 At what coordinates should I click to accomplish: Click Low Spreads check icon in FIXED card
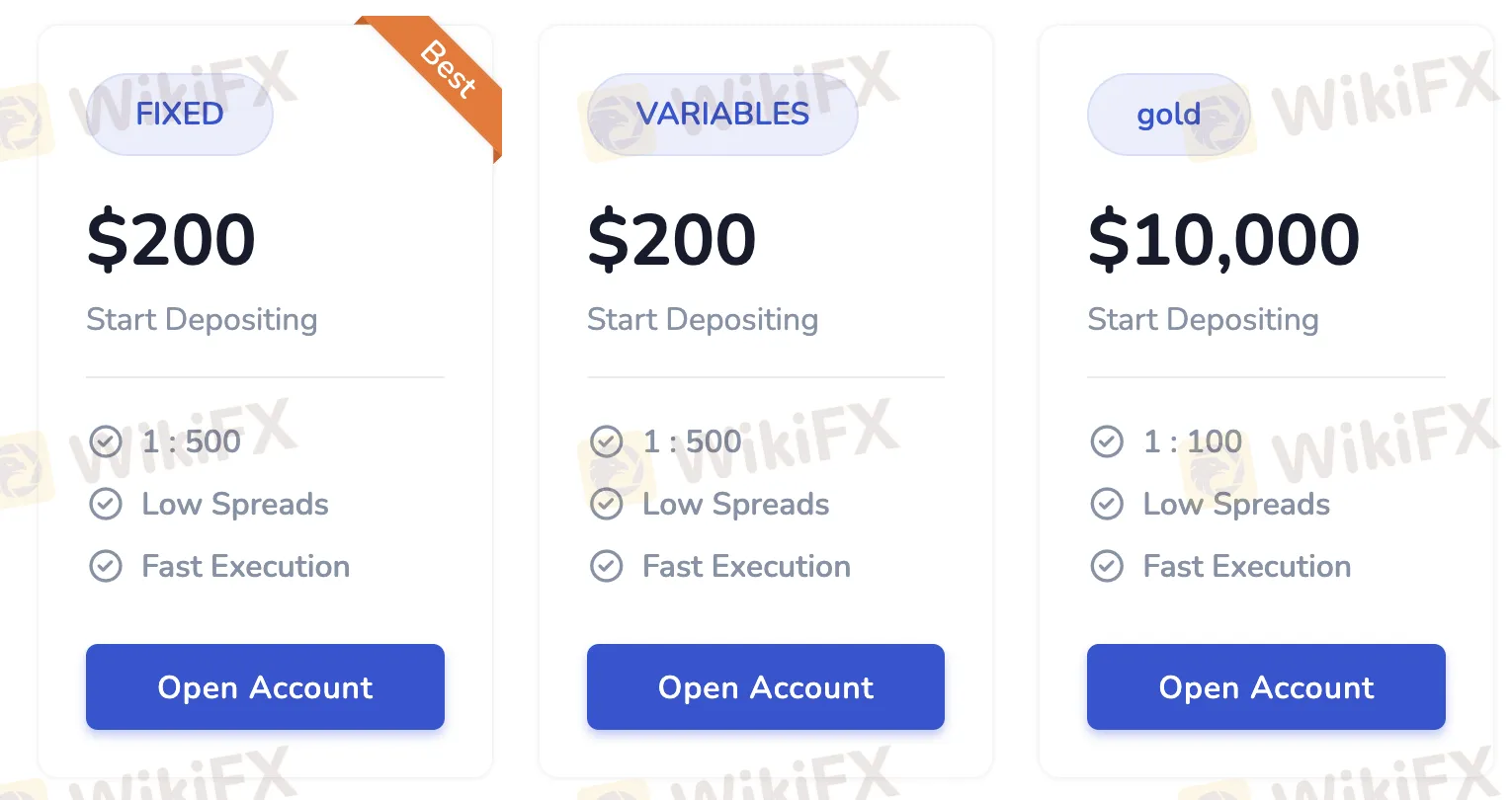click(106, 504)
